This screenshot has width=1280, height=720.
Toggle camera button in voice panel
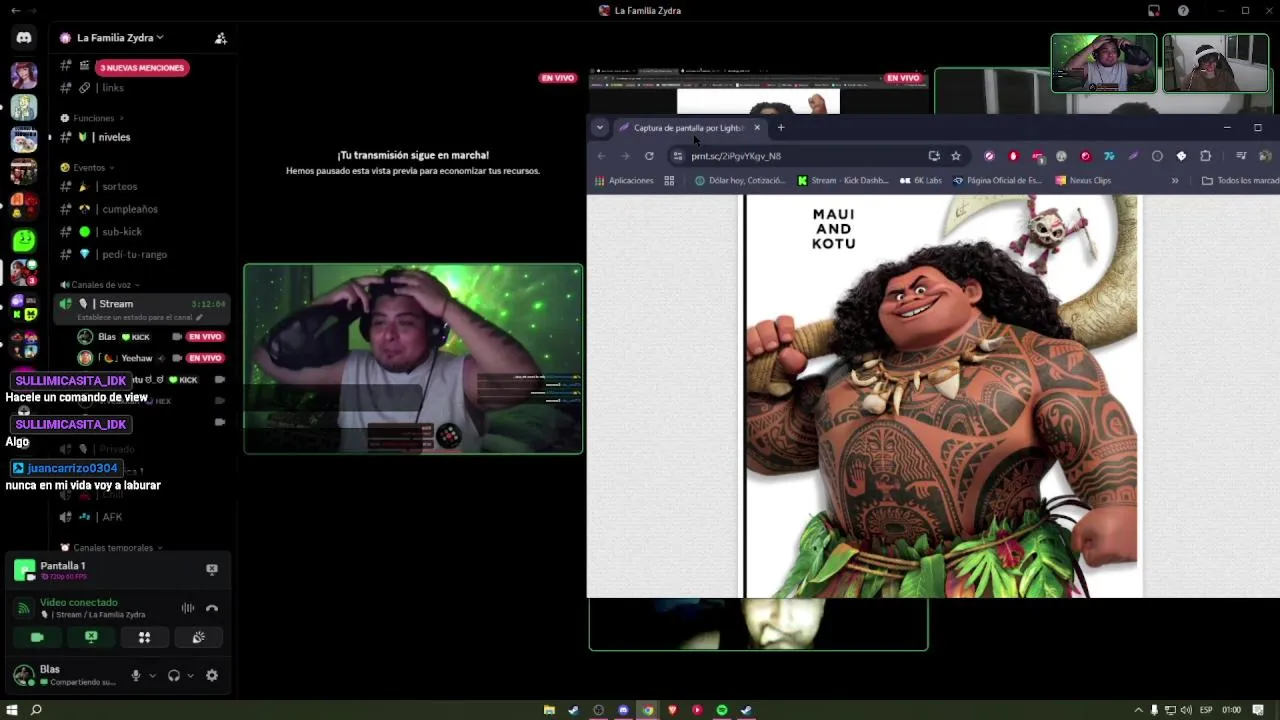37,637
